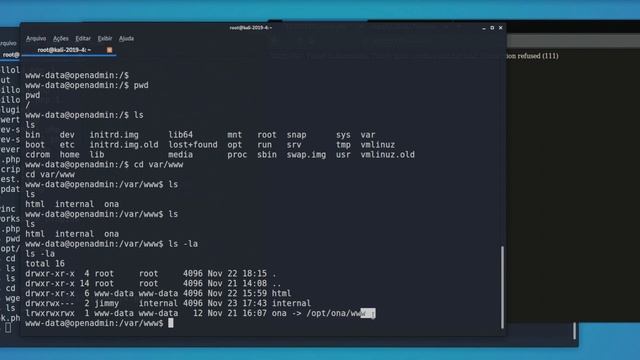The width and height of the screenshot is (640, 360).
Task: Click 'cdrom' in directory listing
Action: pyautogui.click(x=38, y=155)
